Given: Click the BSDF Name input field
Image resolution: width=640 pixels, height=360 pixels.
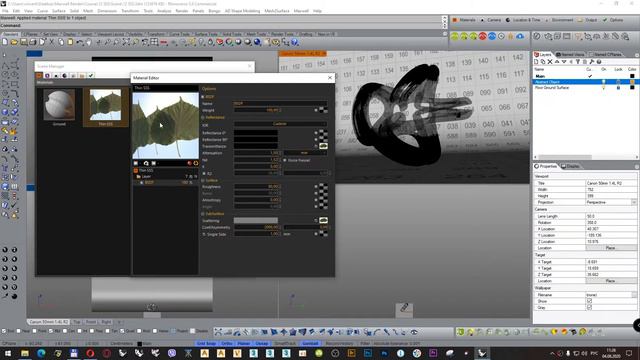Looking at the screenshot, I should click(280, 104).
